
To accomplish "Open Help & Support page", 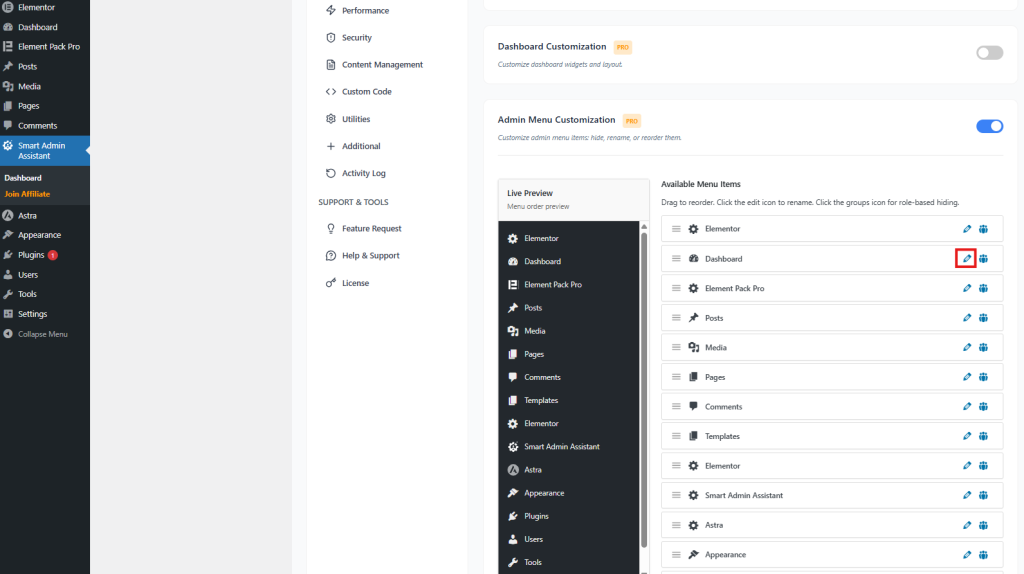I will [362, 255].
